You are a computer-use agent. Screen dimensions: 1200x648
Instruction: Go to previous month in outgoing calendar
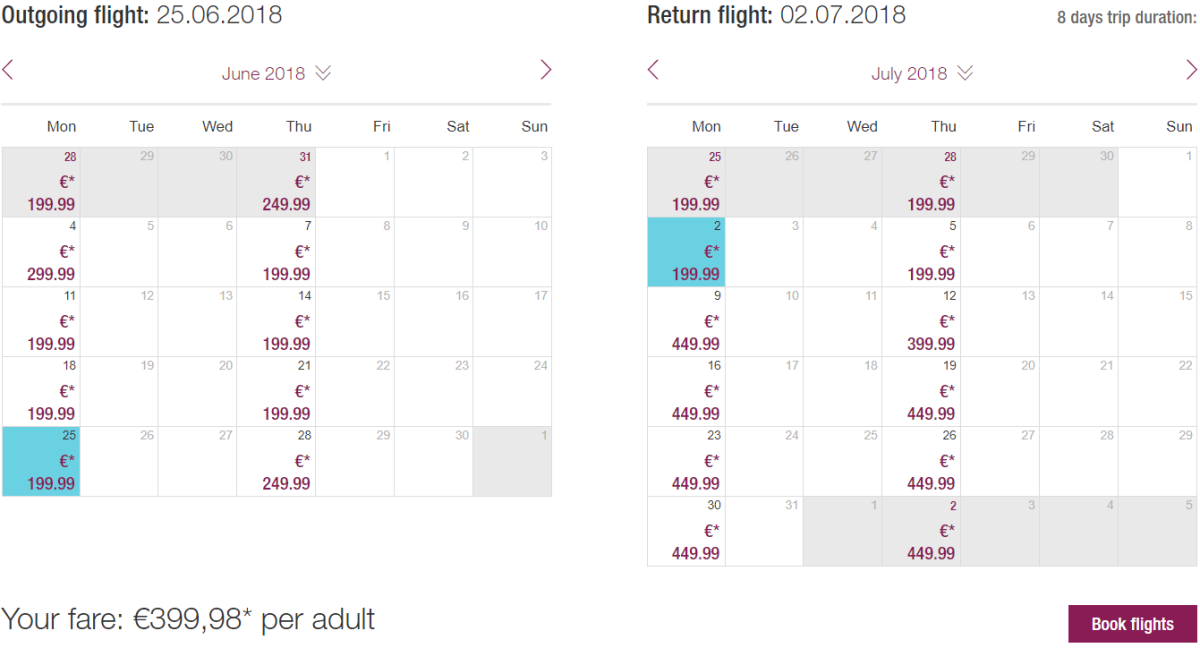pyautogui.click(x=8, y=70)
